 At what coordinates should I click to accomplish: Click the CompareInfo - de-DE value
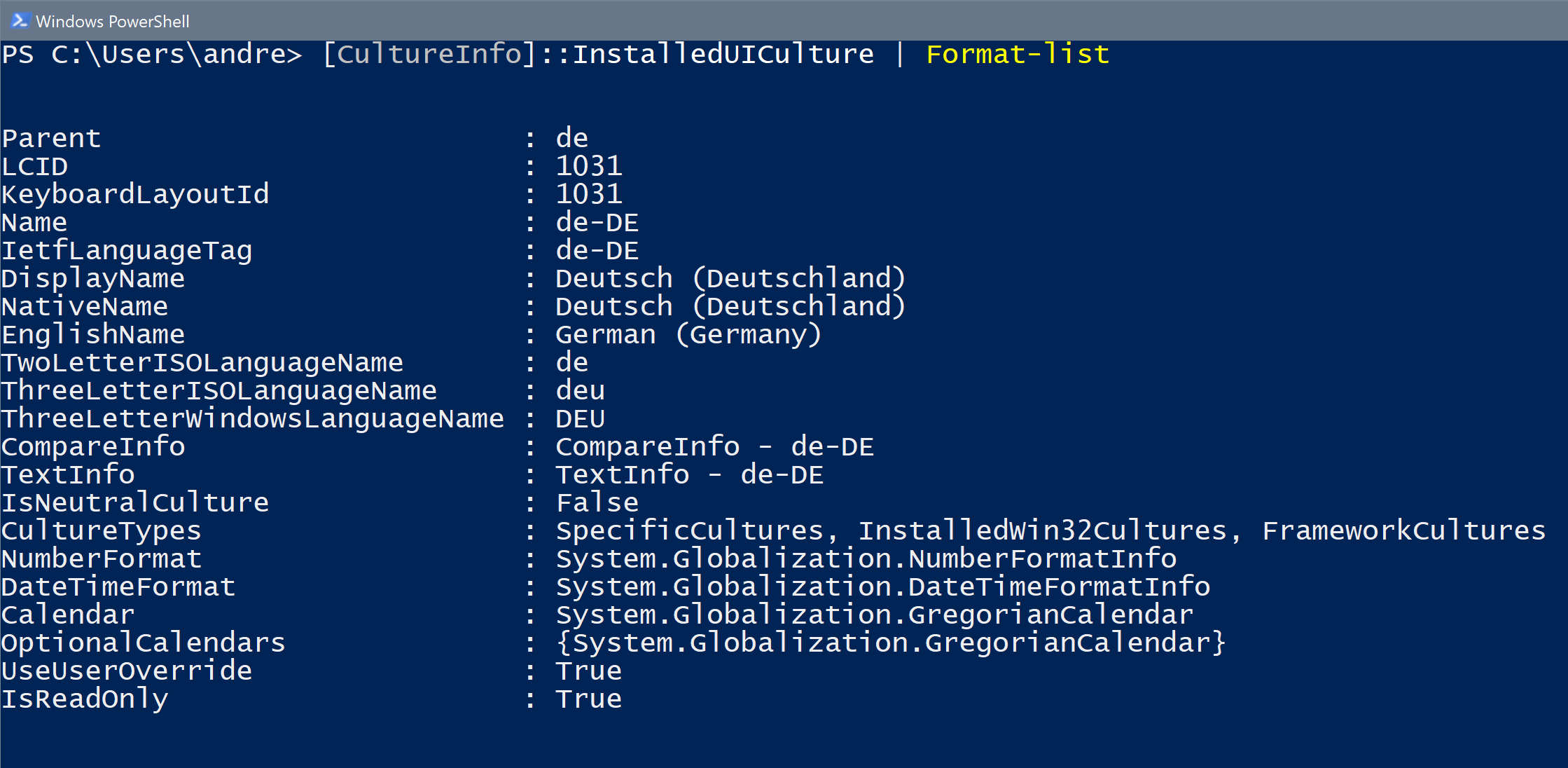point(714,446)
